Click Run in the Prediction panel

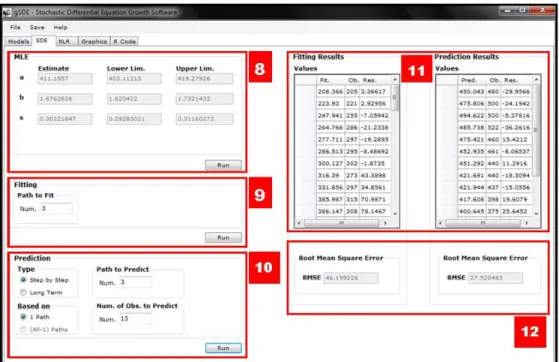point(223,348)
